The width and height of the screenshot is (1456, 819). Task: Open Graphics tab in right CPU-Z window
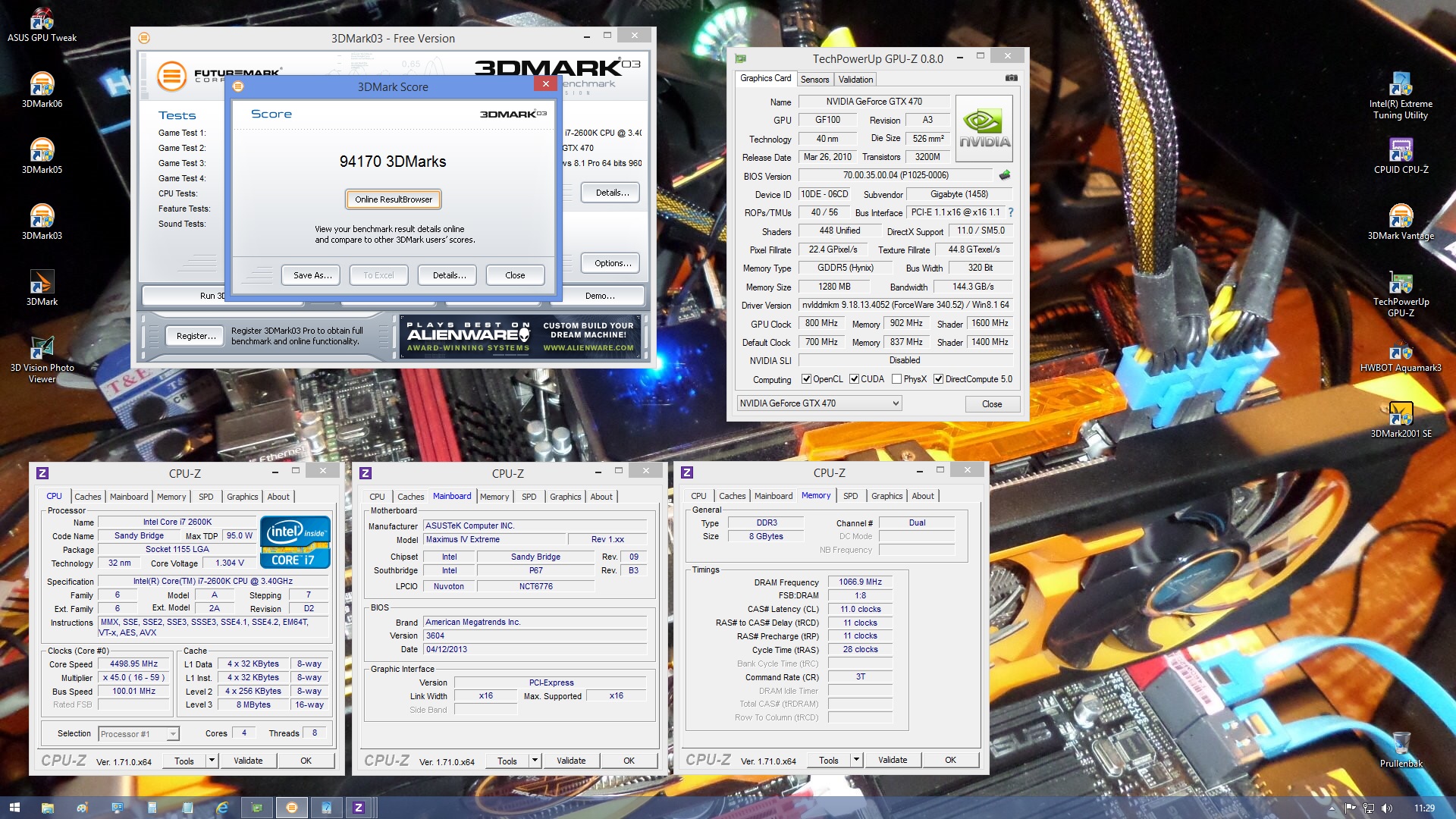886,496
